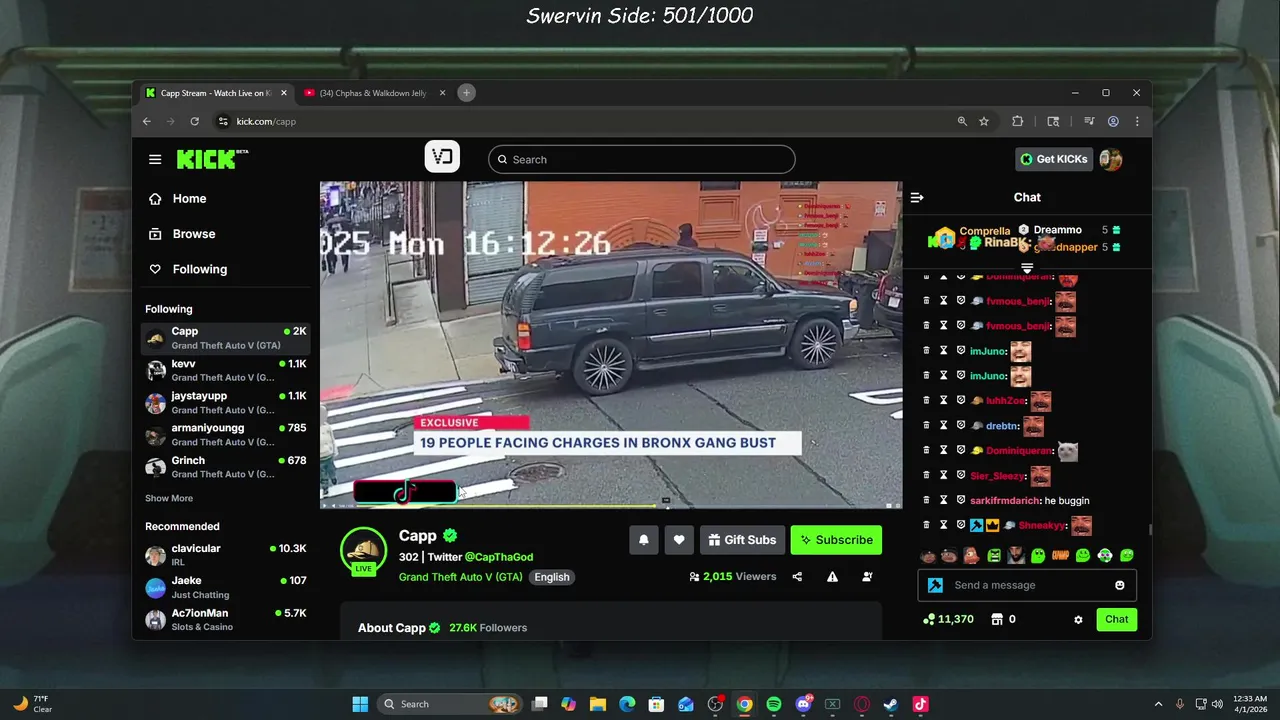Open the Chrome three-dot menu
Screen dimensions: 1280x720
[1137, 121]
